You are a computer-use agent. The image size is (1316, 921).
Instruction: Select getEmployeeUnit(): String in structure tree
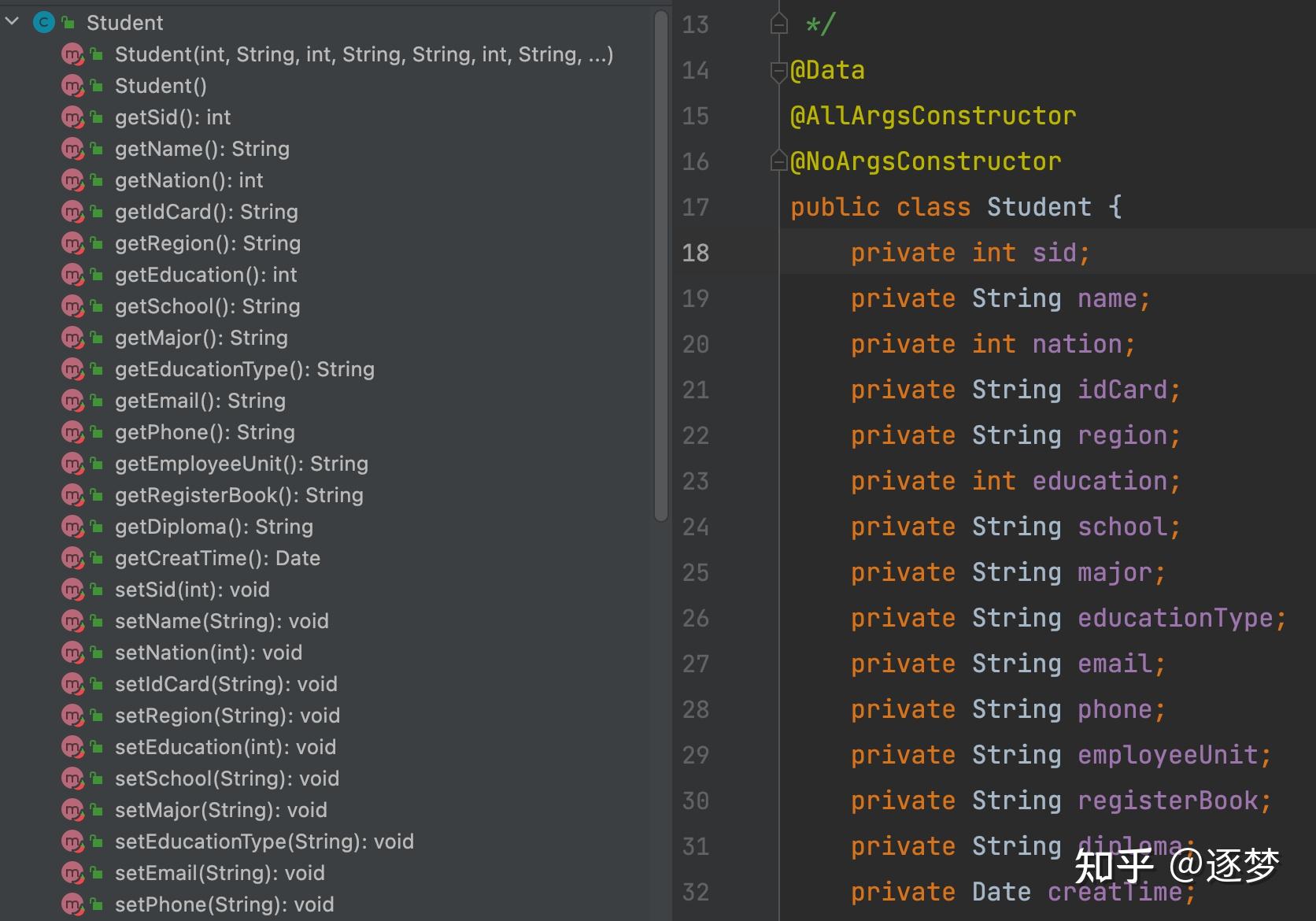[x=242, y=464]
